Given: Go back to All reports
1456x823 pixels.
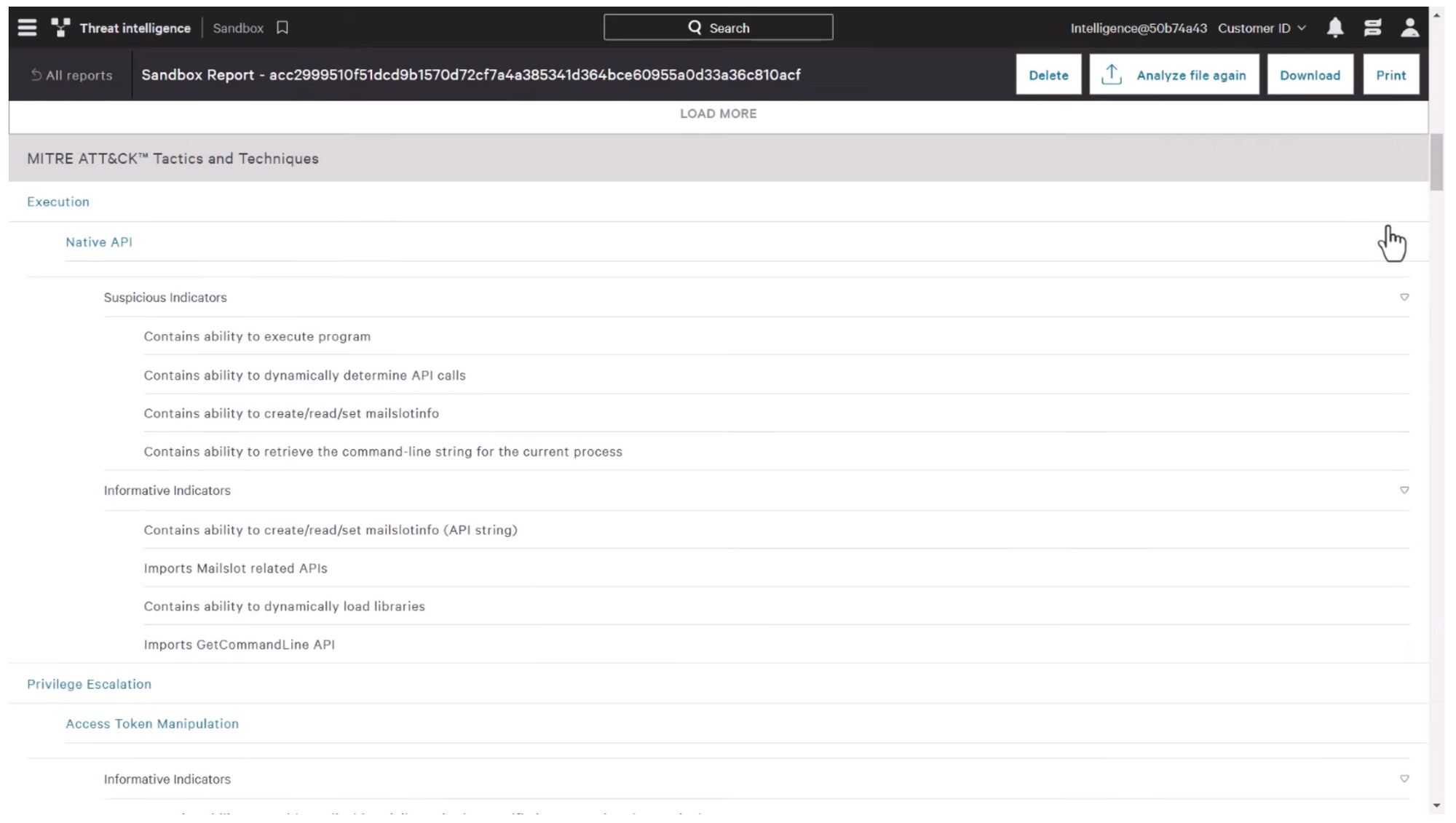Looking at the screenshot, I should point(71,75).
